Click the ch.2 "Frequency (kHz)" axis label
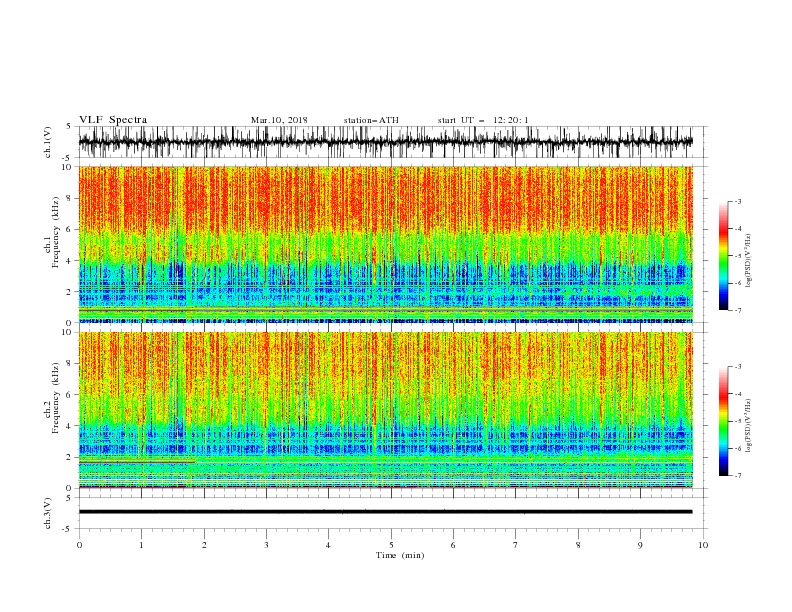This screenshot has width=792, height=612. point(56,398)
